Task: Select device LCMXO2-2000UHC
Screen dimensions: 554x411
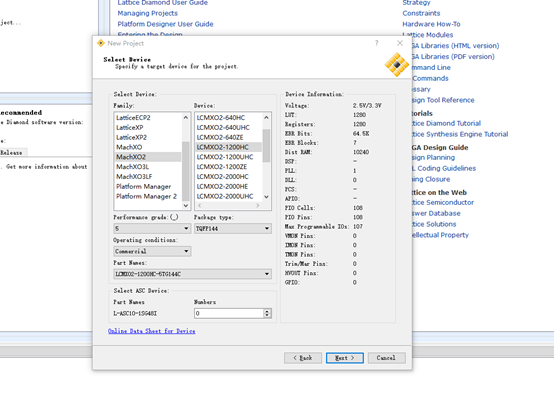Action: point(228,196)
